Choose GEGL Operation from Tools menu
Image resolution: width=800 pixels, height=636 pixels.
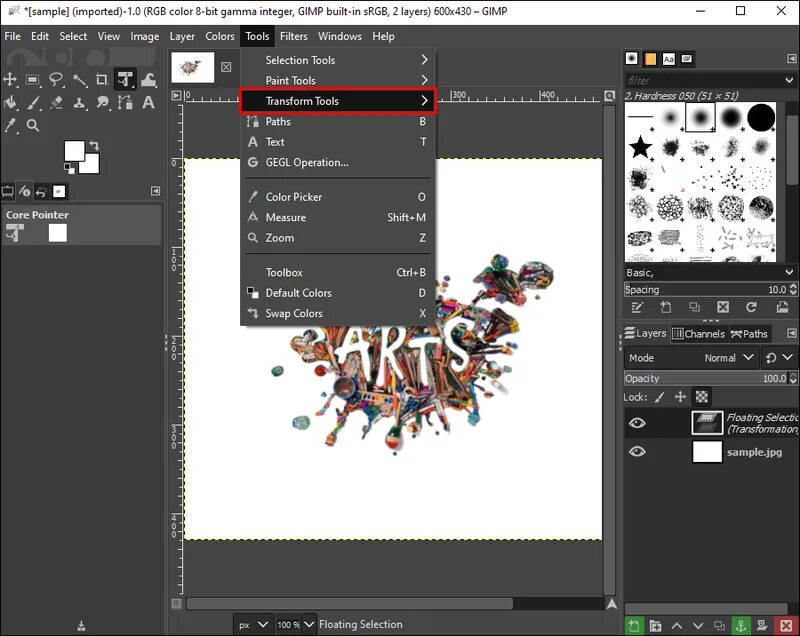point(338,162)
